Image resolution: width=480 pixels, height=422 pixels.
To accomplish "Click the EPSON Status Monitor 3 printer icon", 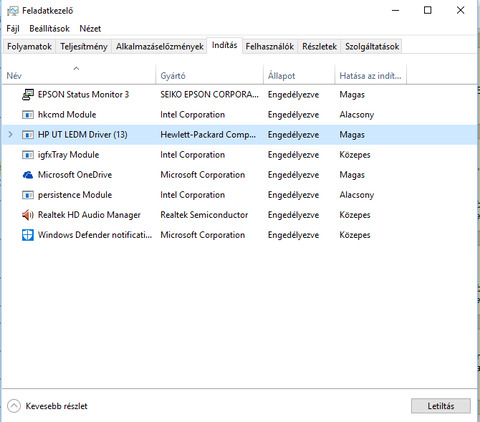I will (28, 95).
